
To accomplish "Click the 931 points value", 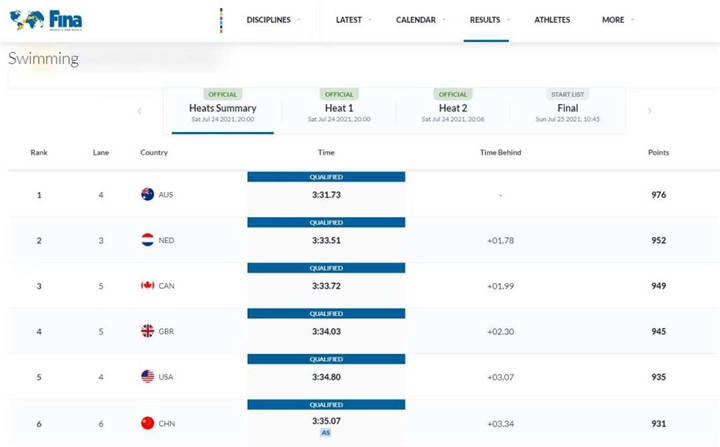I will point(658,424).
